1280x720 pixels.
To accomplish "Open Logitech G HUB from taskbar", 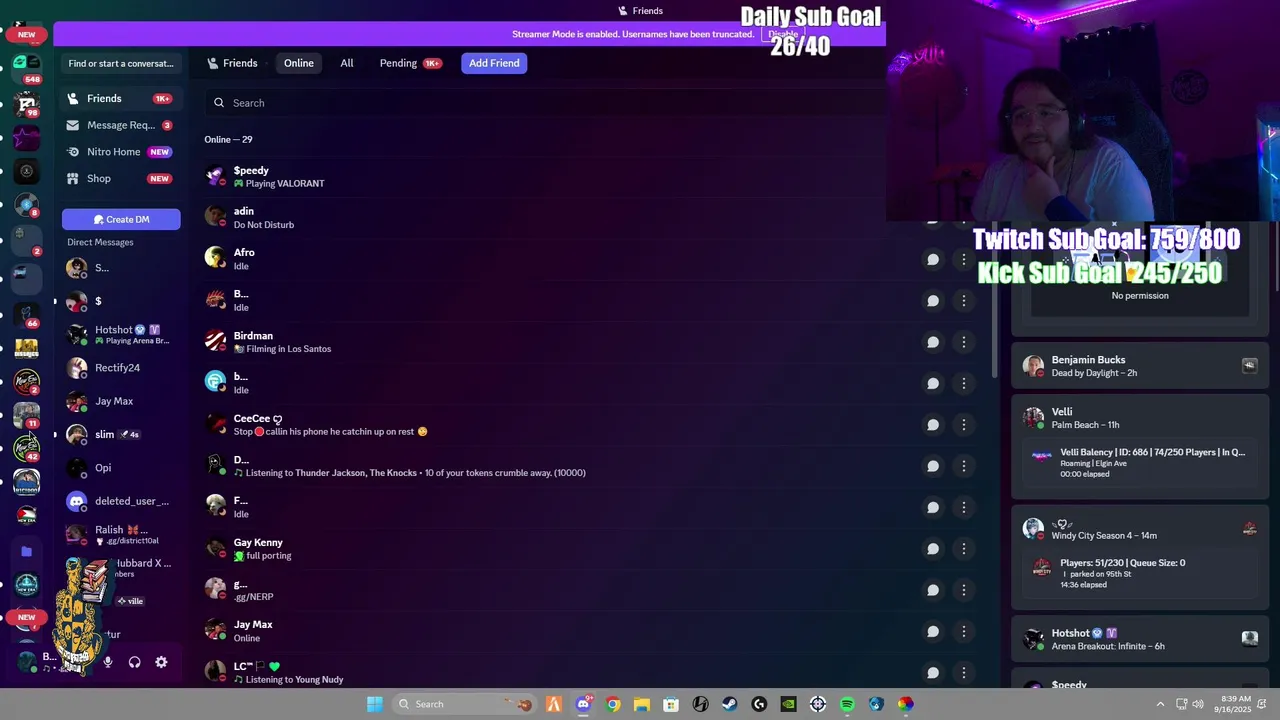I will pyautogui.click(x=759, y=704).
